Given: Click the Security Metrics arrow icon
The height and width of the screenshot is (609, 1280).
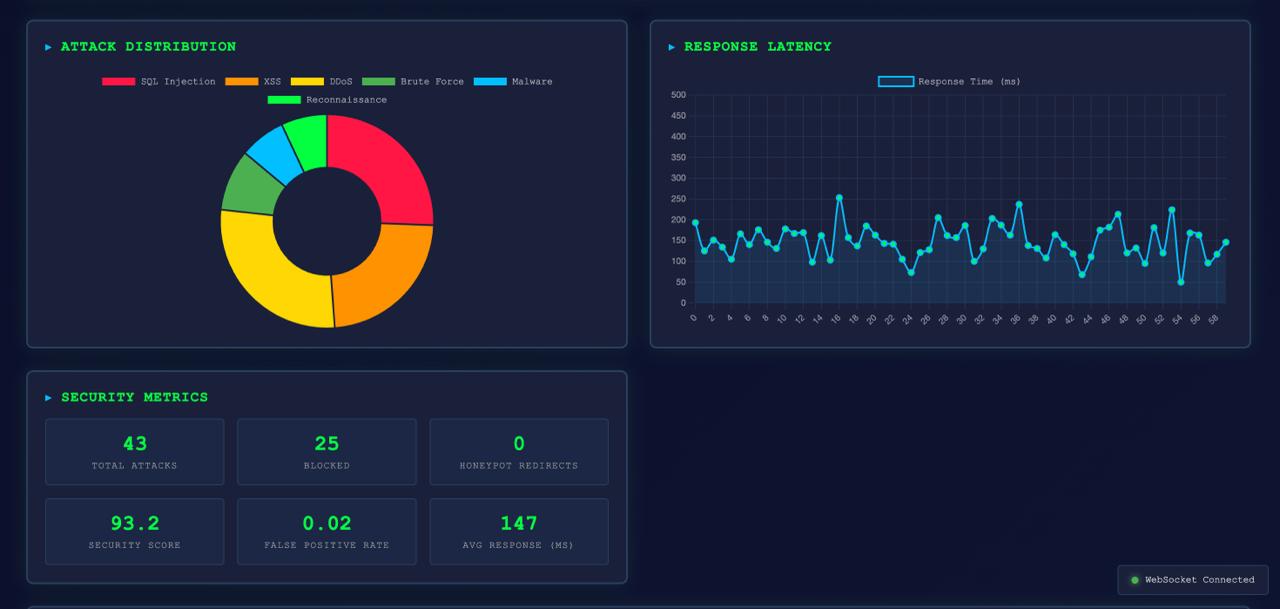Looking at the screenshot, I should (x=49, y=398).
